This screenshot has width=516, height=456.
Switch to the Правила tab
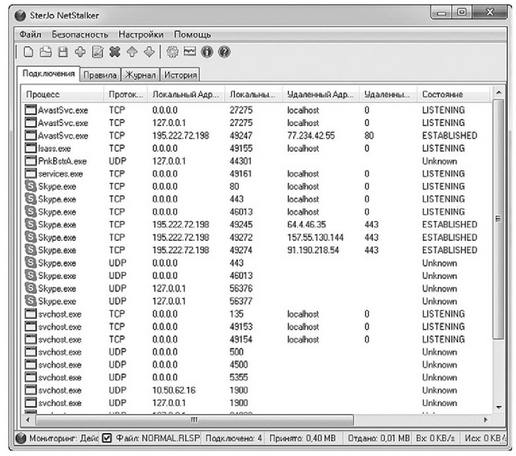[x=100, y=75]
